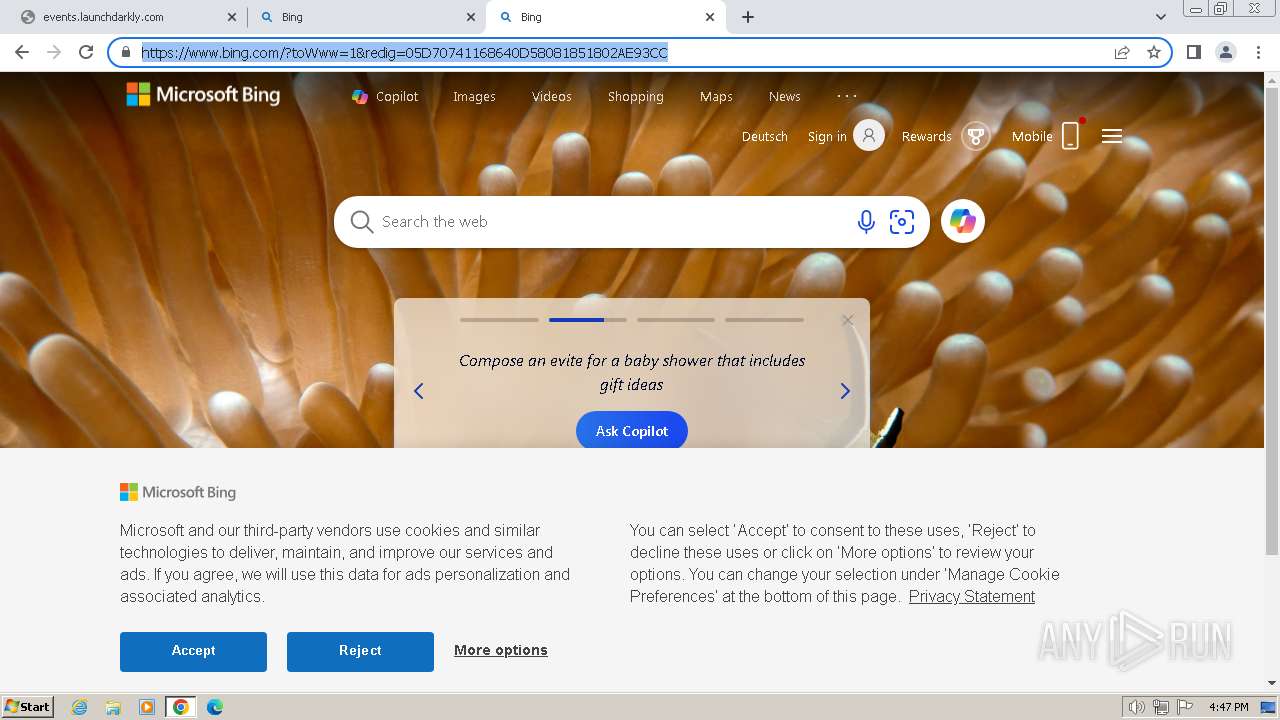Open the browser side panel
The width and height of the screenshot is (1280, 720).
(x=1193, y=52)
